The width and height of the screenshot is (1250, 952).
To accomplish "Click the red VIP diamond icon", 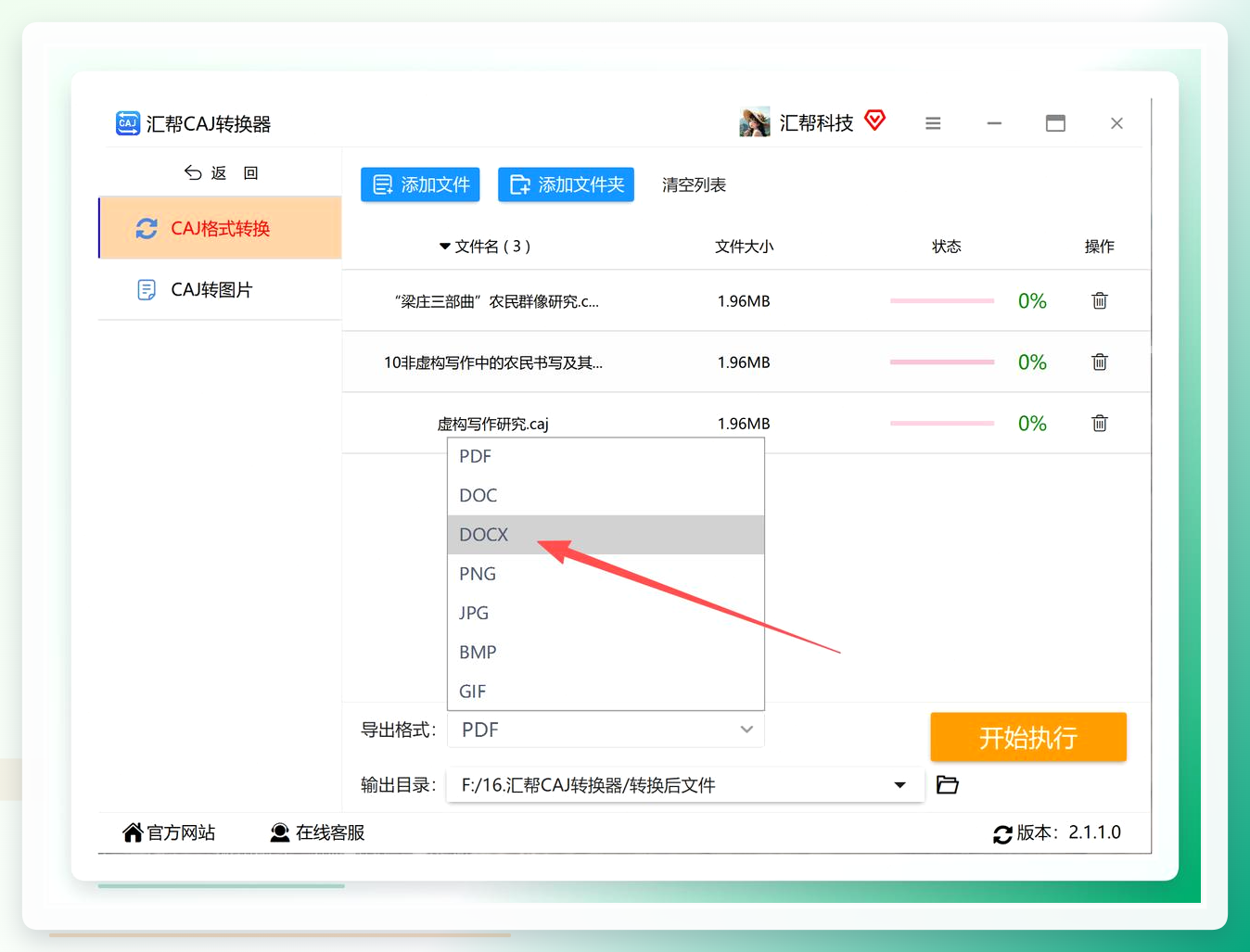I will tap(874, 121).
